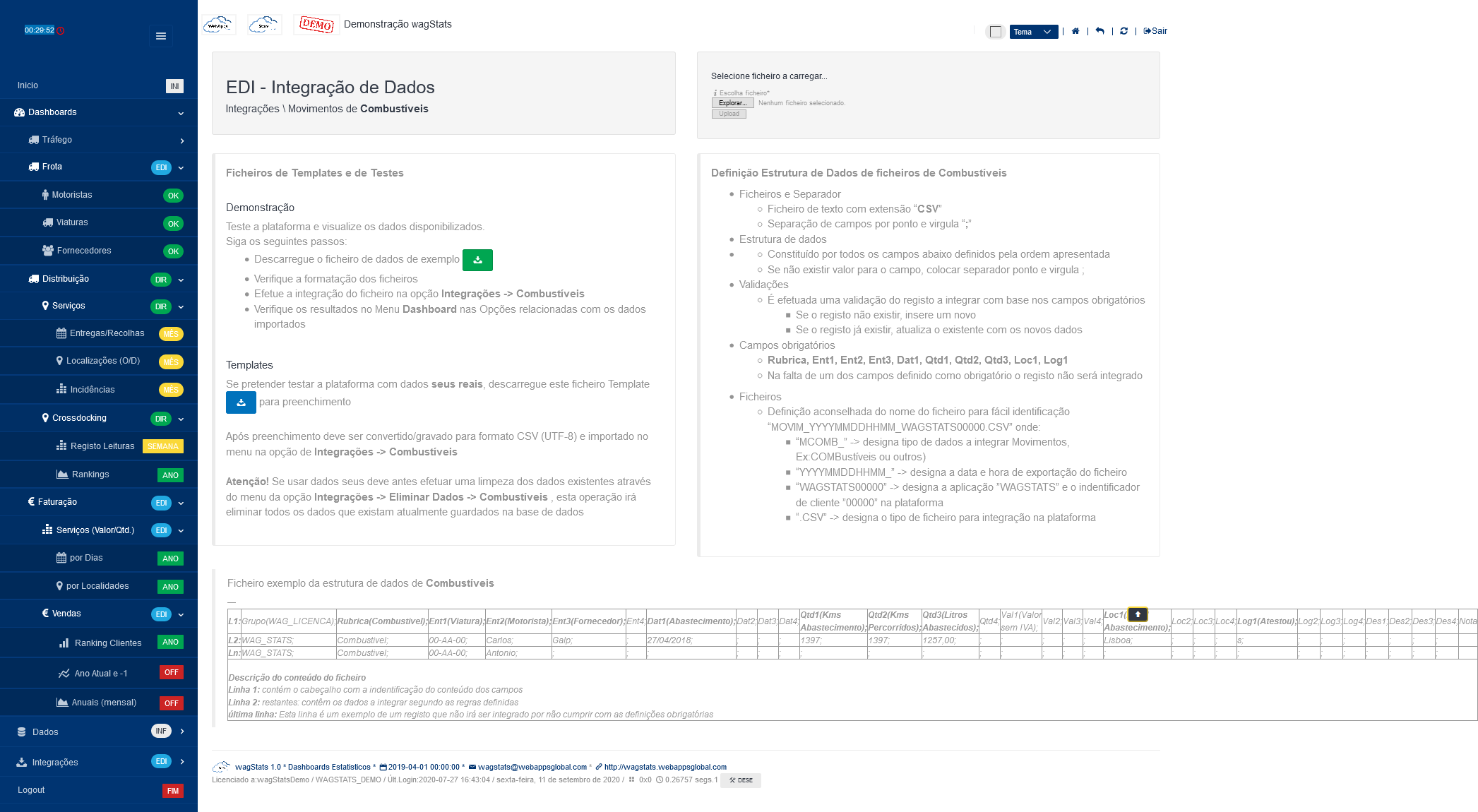Click the Incidências grid icon
1478x812 pixels.
[61, 389]
